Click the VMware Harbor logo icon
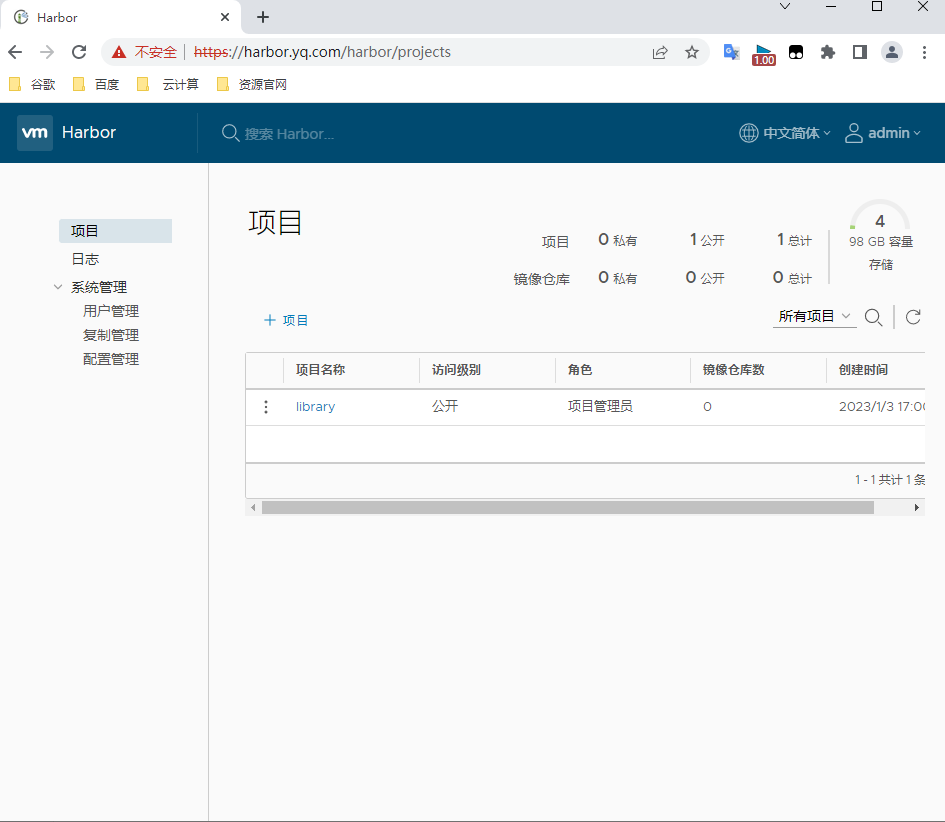Viewport: 945px width, 822px height. [x=35, y=133]
